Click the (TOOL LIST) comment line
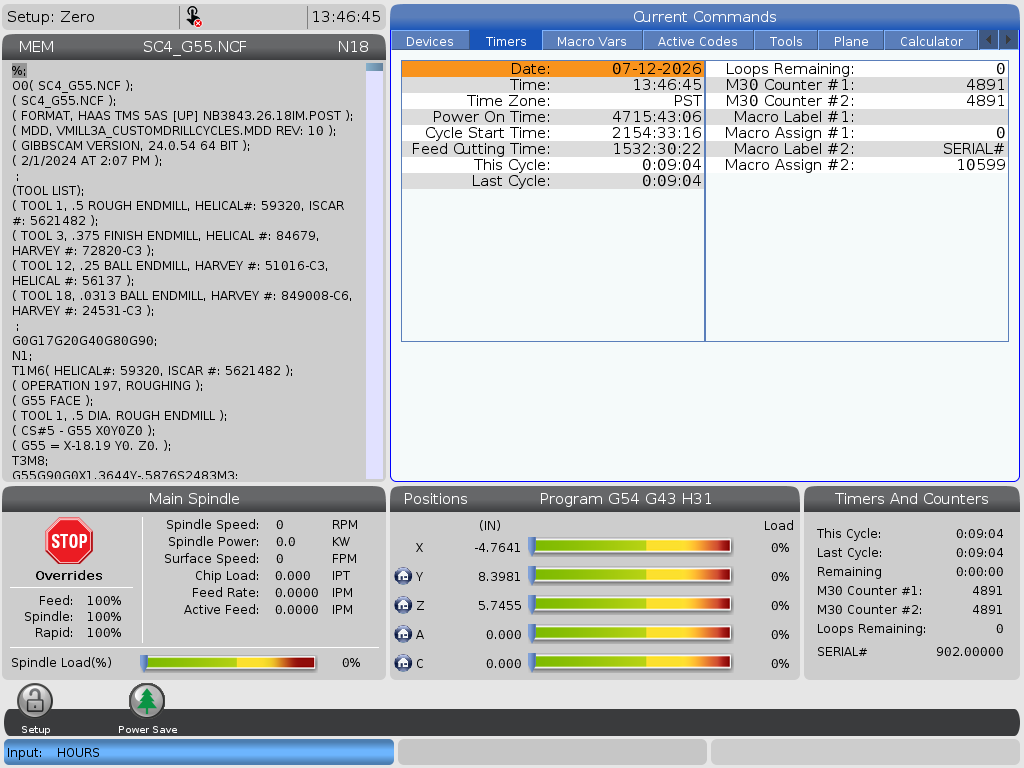Viewport: 1024px width, 768px height. pyautogui.click(x=48, y=191)
